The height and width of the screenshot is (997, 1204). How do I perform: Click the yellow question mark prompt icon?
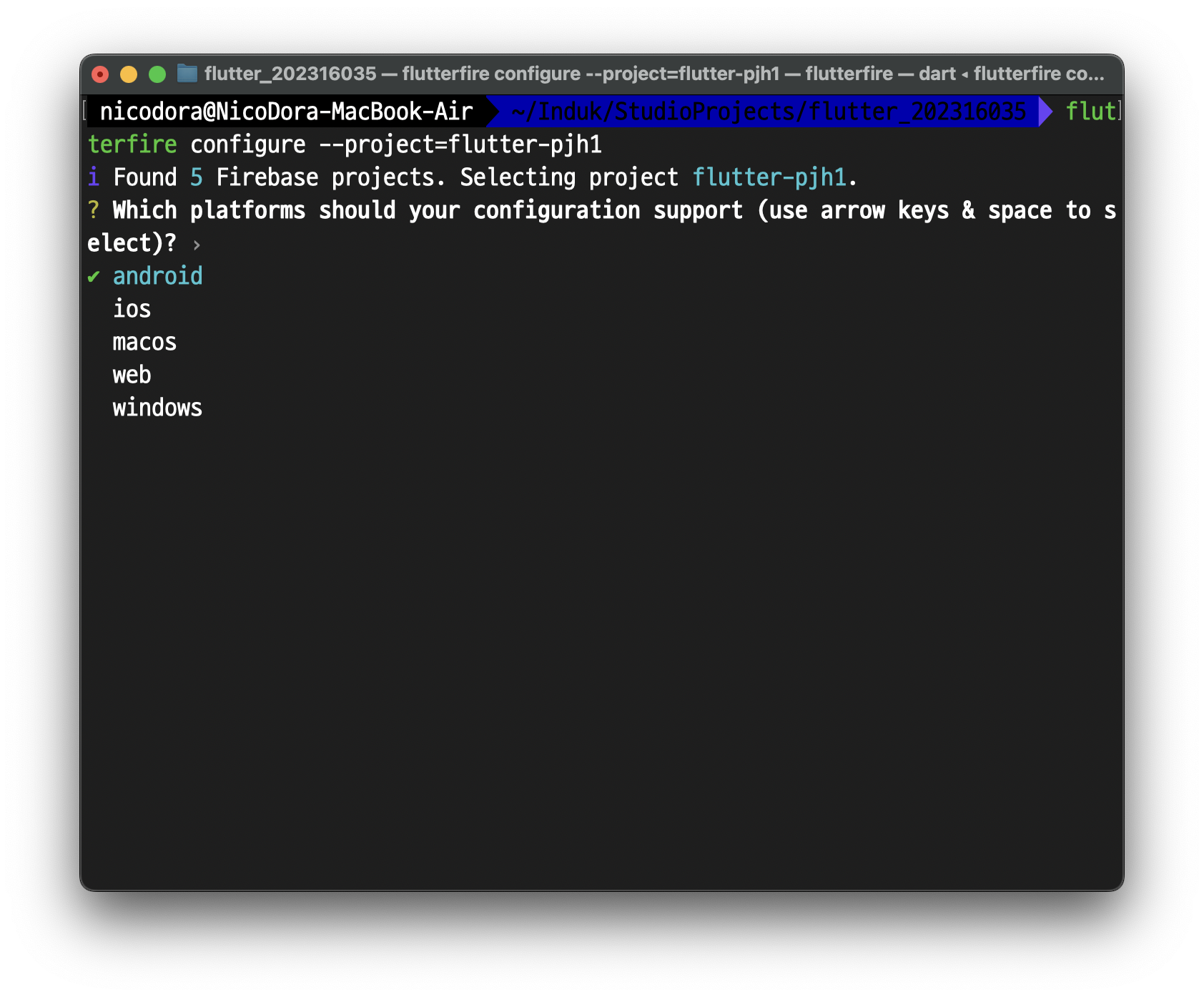(x=94, y=210)
